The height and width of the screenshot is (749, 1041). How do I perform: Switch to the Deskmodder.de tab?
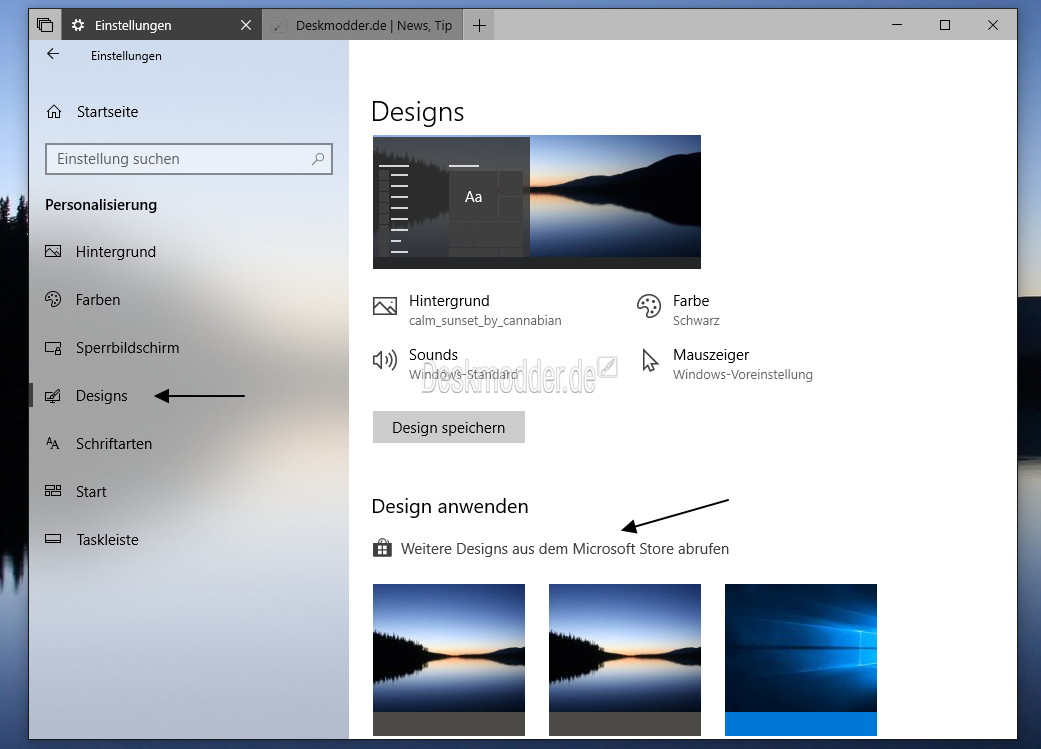coord(362,25)
